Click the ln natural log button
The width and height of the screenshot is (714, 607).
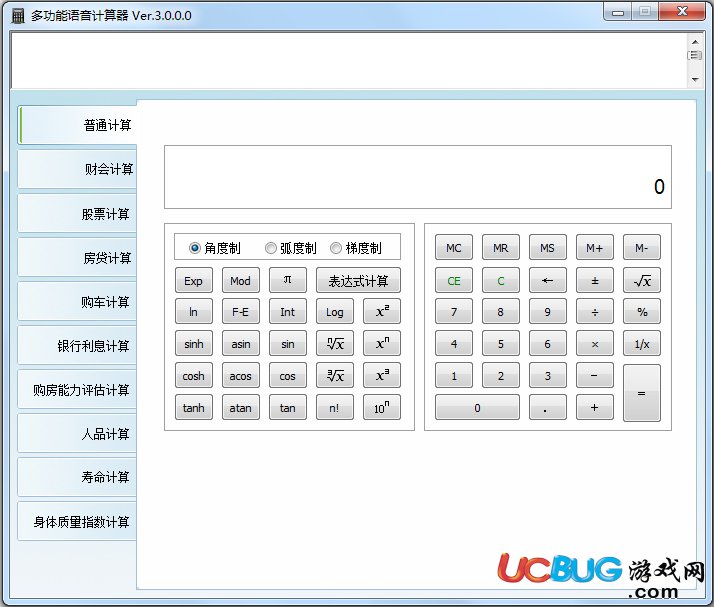pos(194,311)
